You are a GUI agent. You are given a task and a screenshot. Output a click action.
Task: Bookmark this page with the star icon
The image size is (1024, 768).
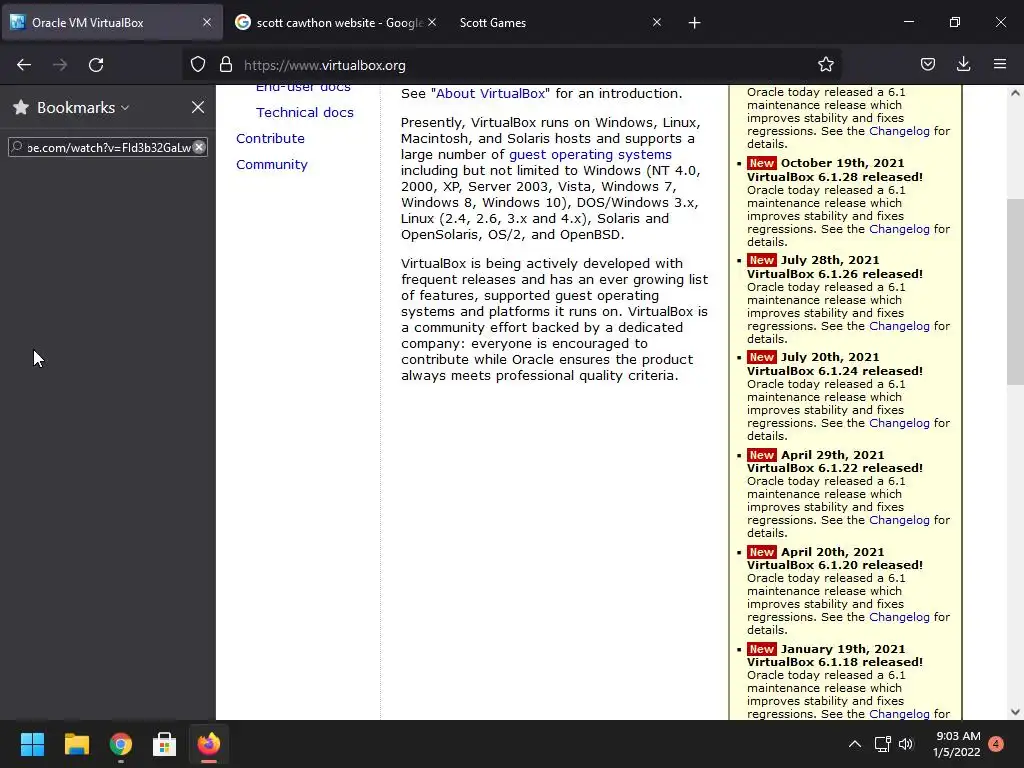(x=825, y=64)
